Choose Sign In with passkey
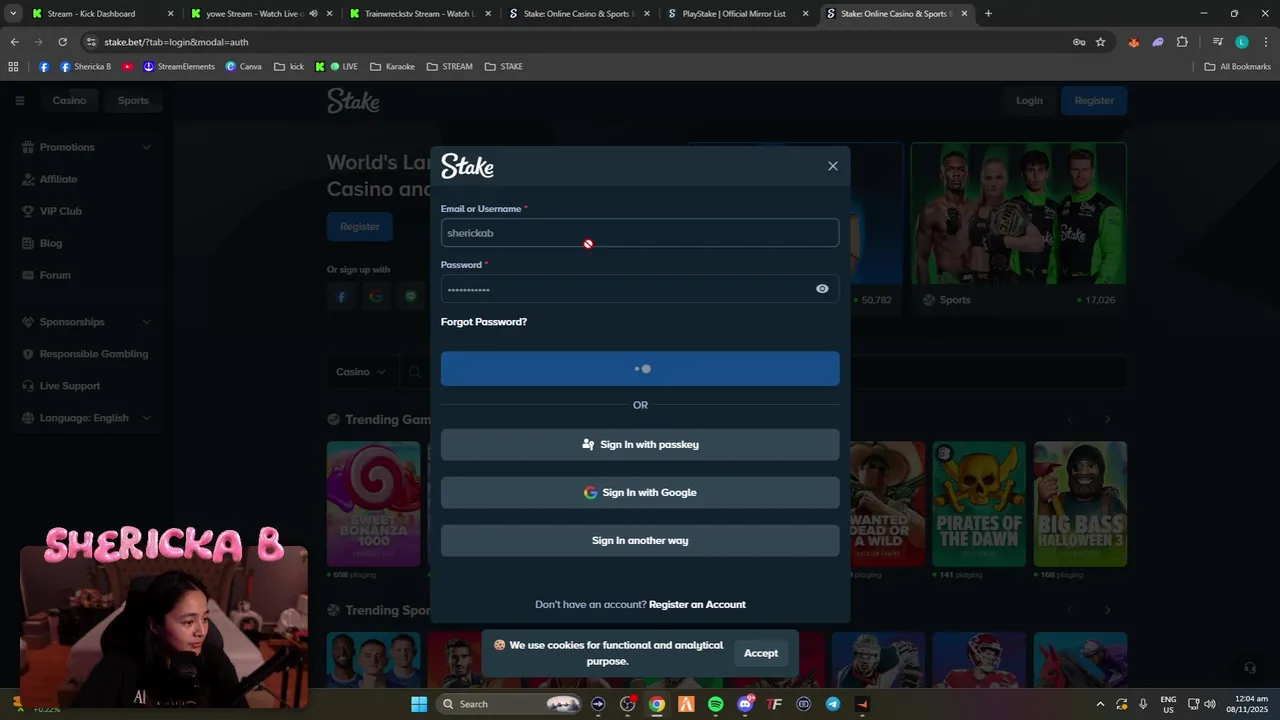Image resolution: width=1280 pixels, height=720 pixels. (640, 445)
